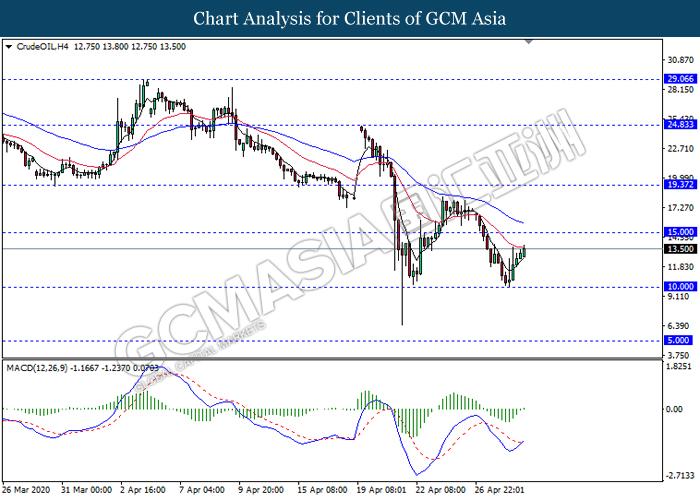Screen dimensions: 700x500
Task: Click the 17.270 price axis value
Action: (680, 208)
